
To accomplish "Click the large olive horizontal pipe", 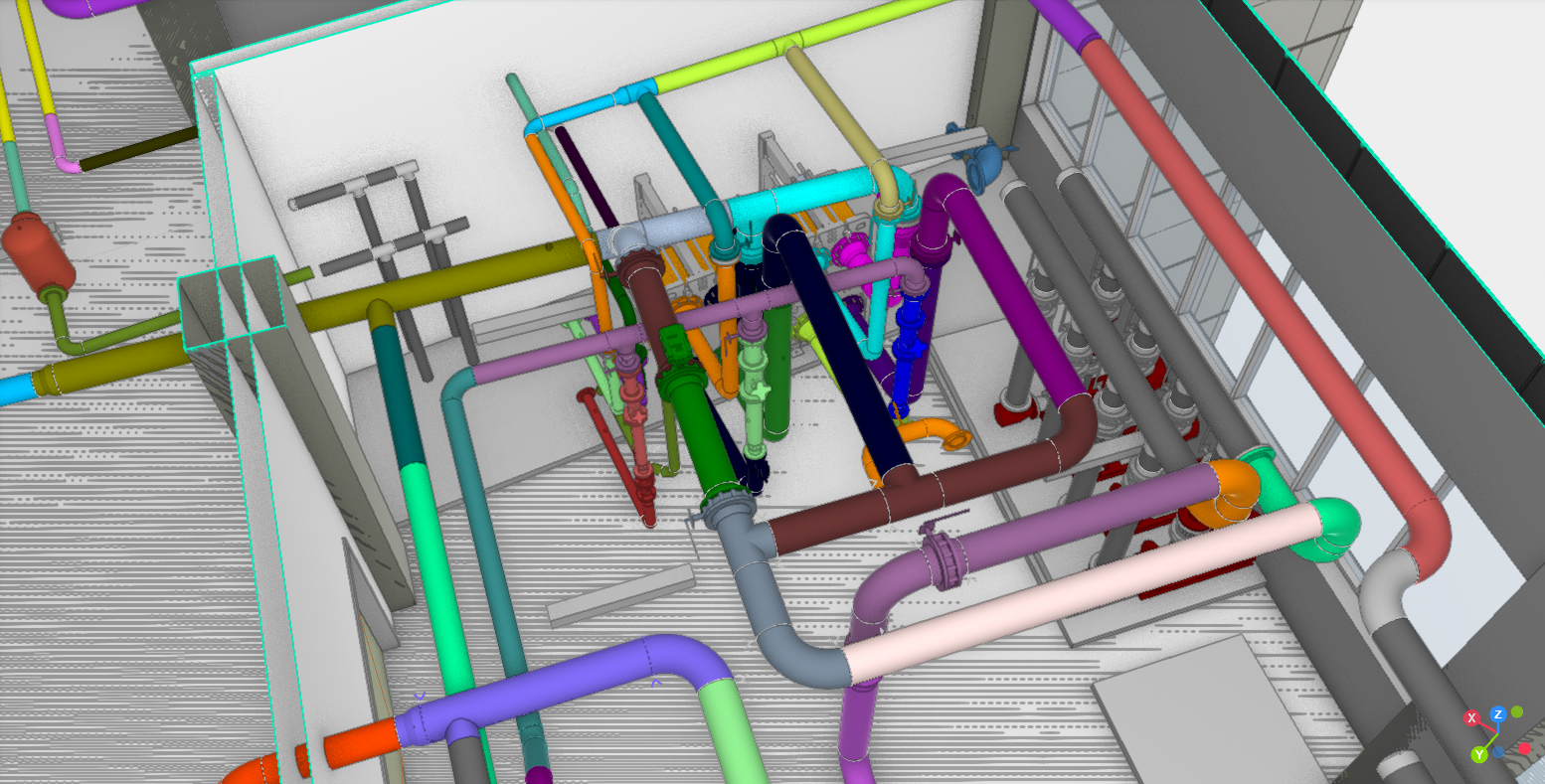I will [477, 288].
